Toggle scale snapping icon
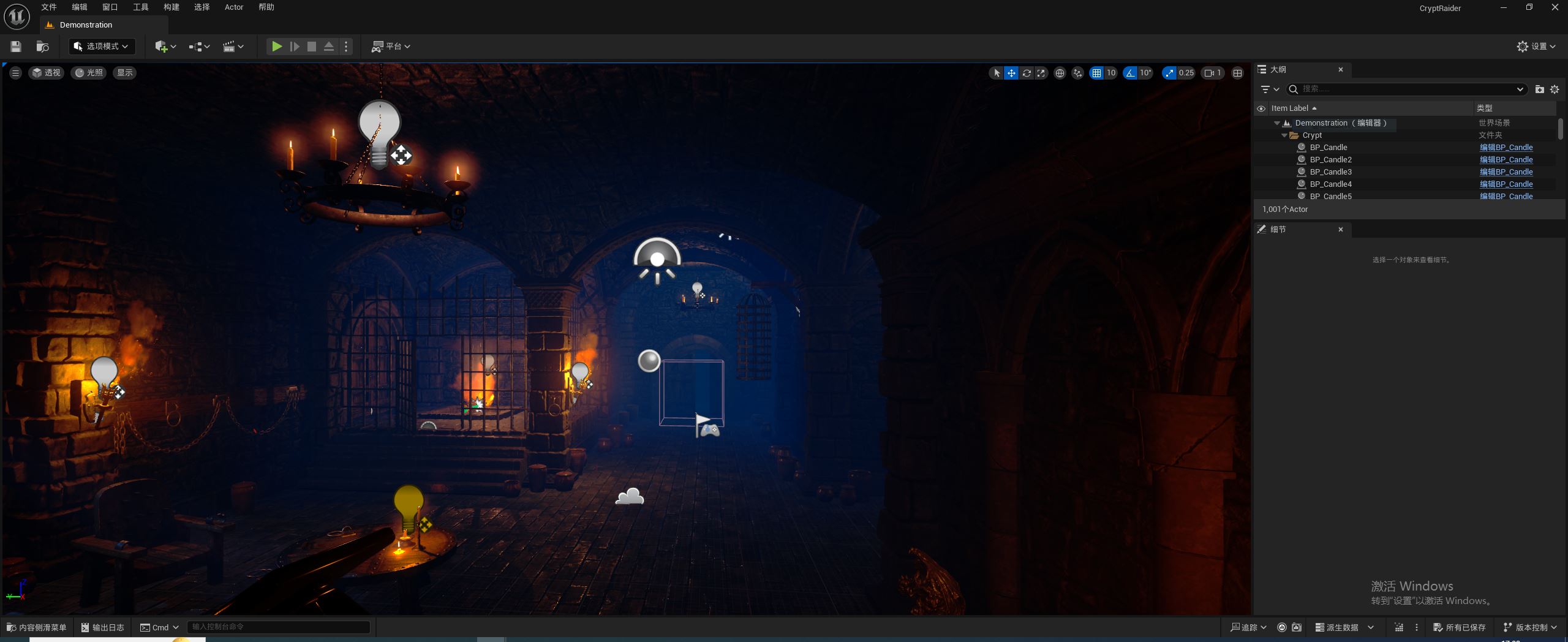This screenshot has height=642, width=1568. tap(1170, 73)
